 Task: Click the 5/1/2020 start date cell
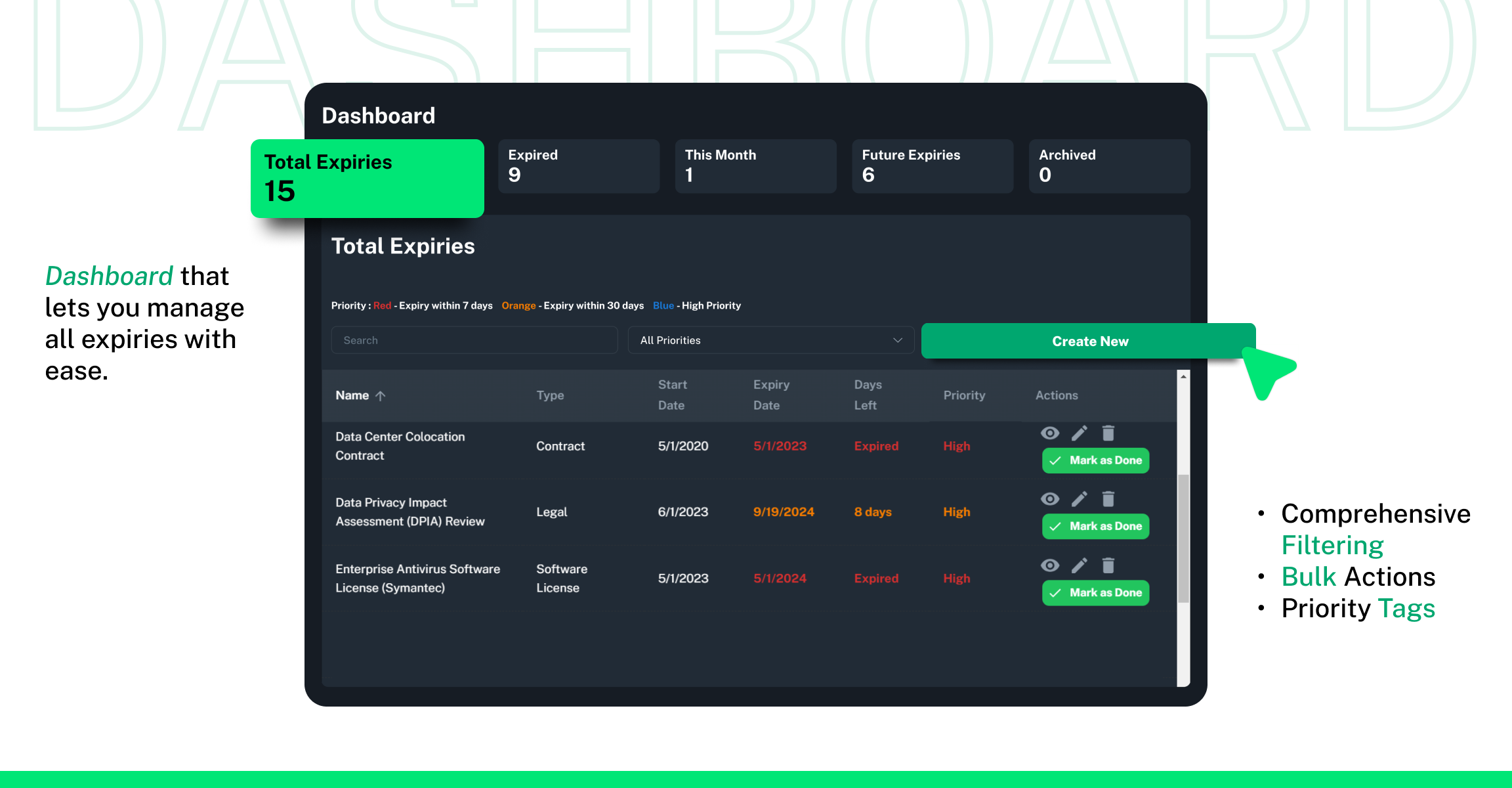[x=683, y=446]
